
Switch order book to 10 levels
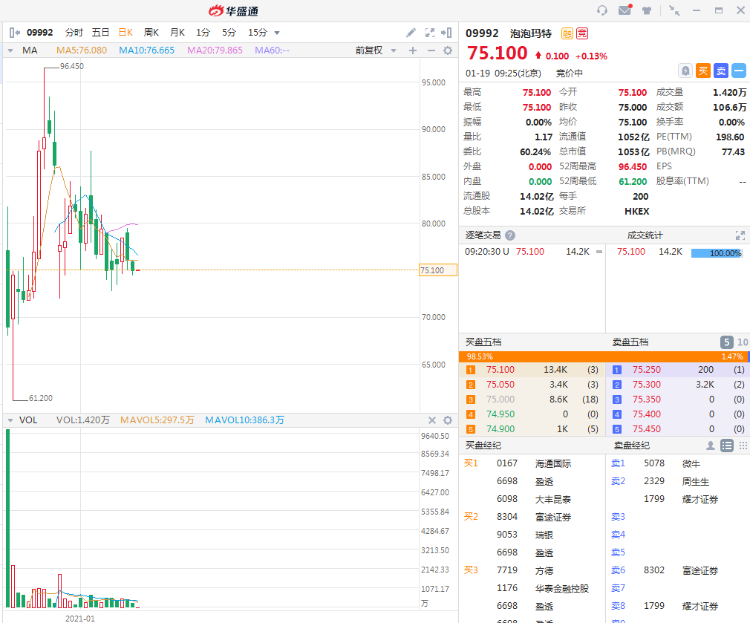[x=741, y=342]
